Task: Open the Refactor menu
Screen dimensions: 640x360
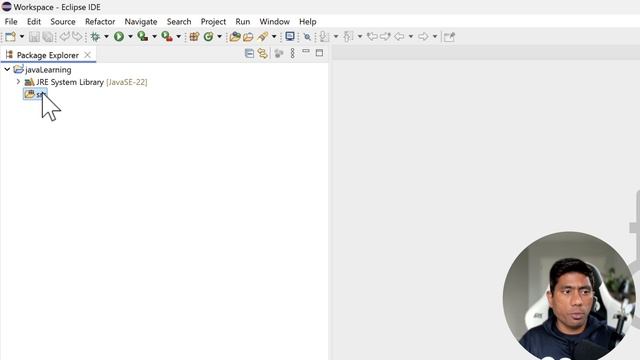Action: pyautogui.click(x=100, y=22)
